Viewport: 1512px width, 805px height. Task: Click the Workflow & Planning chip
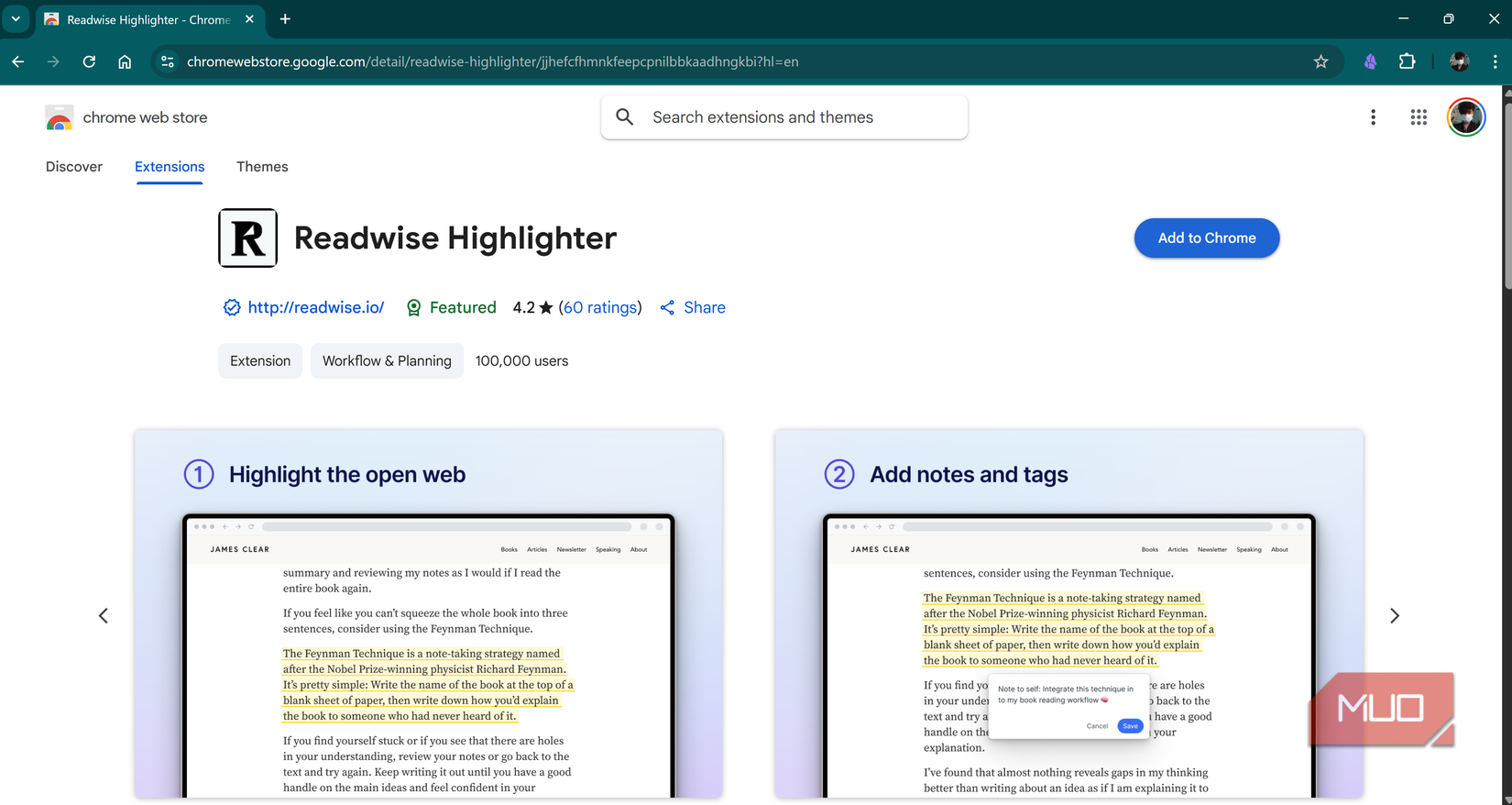[387, 361]
